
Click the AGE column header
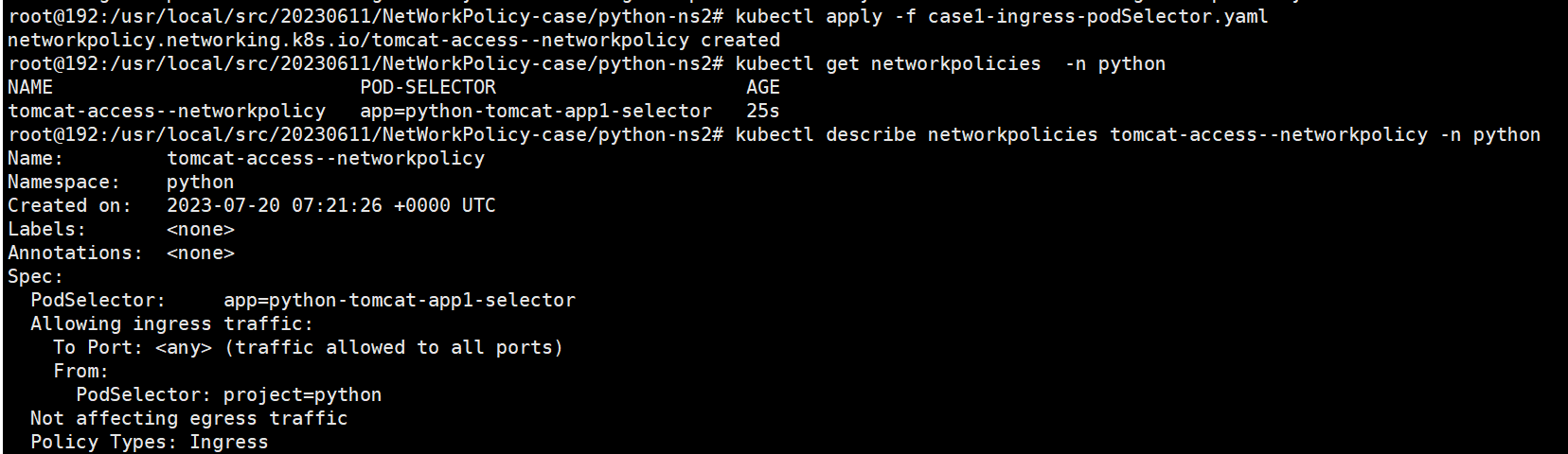tap(763, 87)
